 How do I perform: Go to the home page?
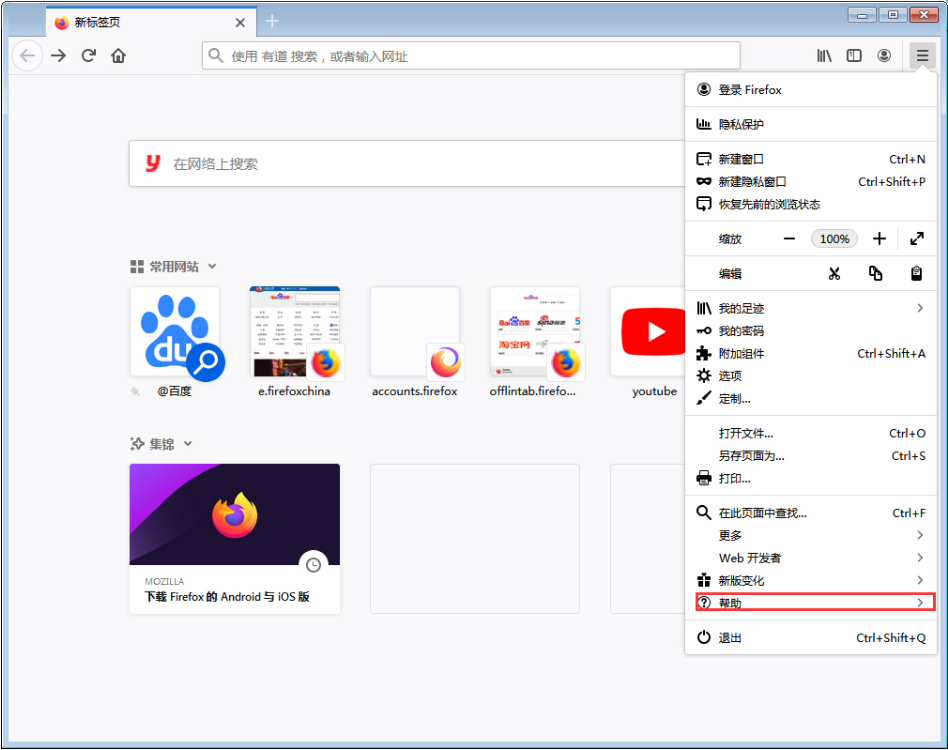[118, 56]
